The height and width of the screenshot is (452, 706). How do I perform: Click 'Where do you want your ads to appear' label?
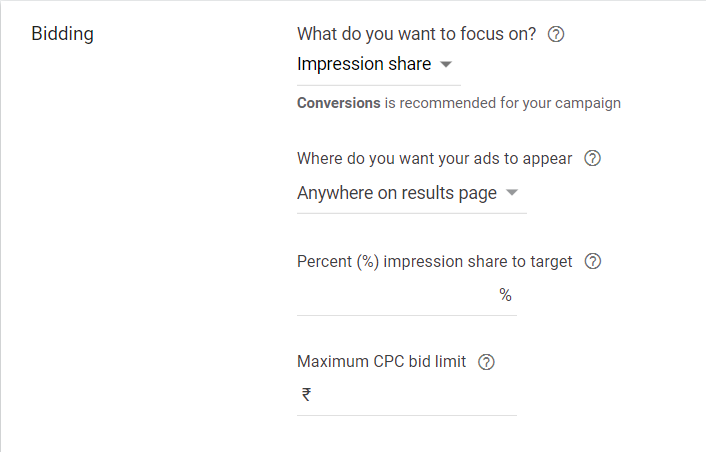coord(435,159)
